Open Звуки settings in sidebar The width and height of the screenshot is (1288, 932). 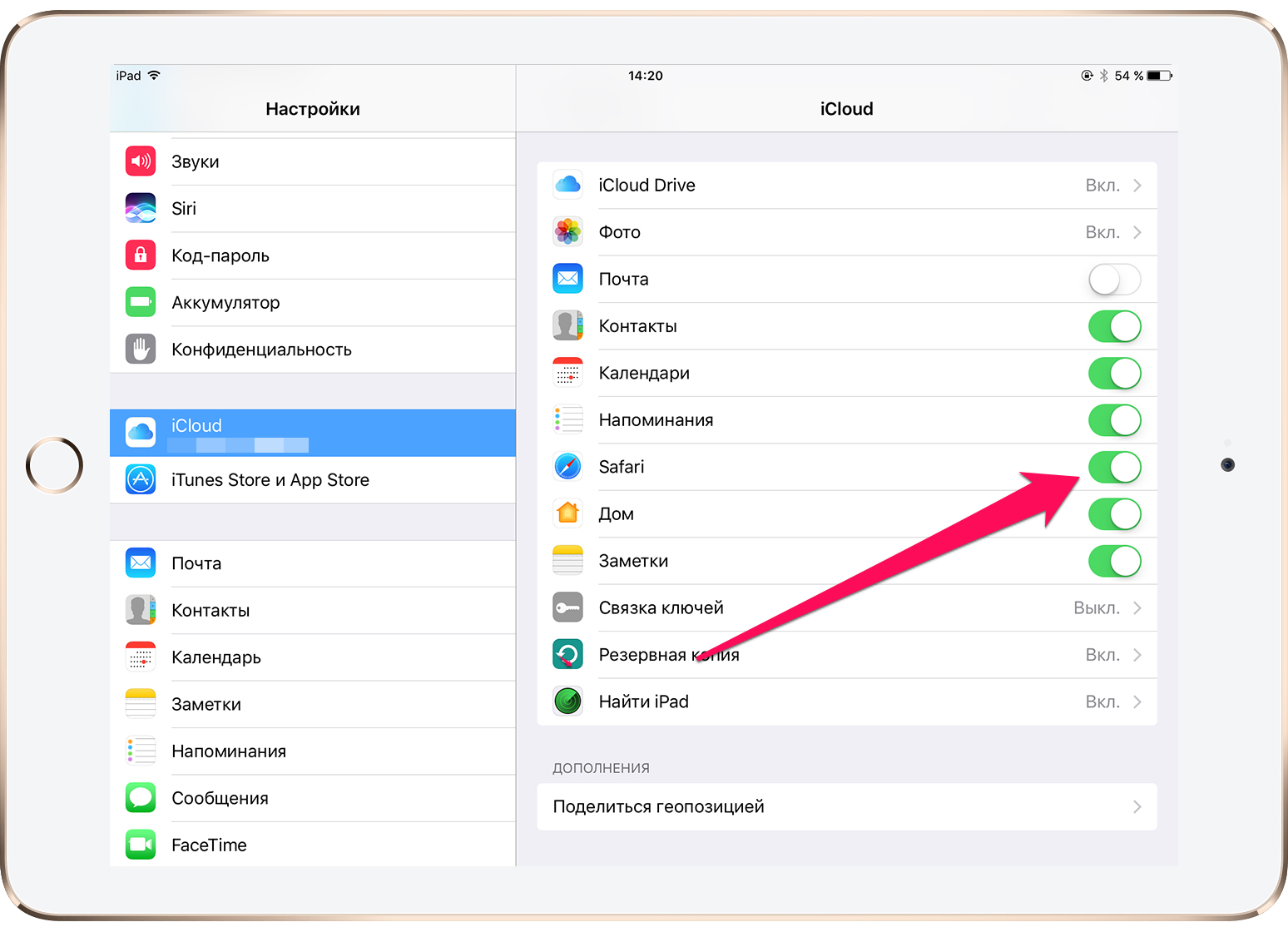[313, 161]
